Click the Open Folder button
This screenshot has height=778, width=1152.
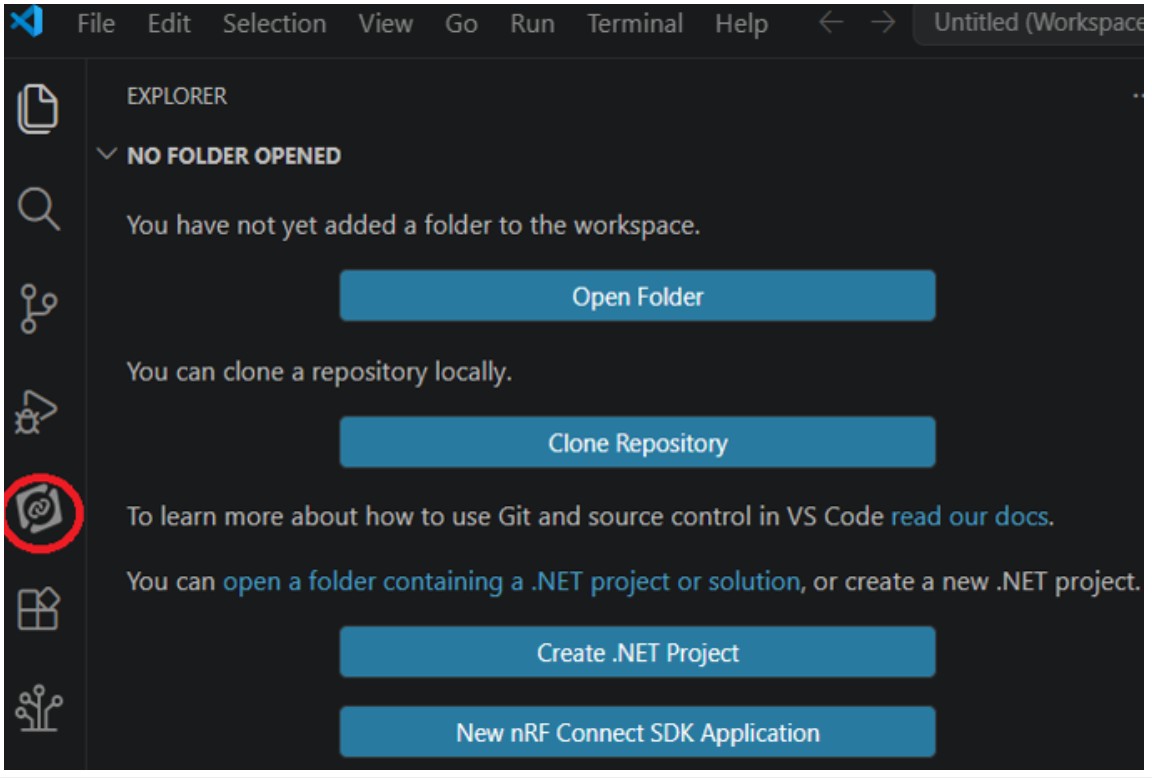coord(638,296)
